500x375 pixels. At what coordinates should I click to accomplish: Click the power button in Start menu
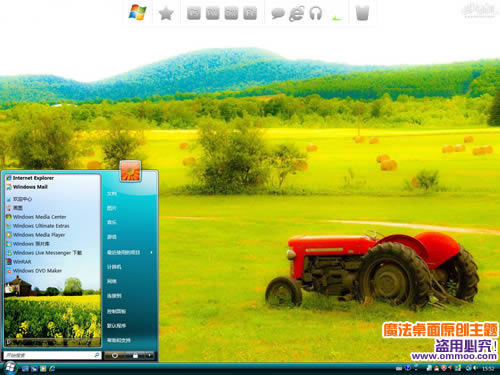[115, 356]
